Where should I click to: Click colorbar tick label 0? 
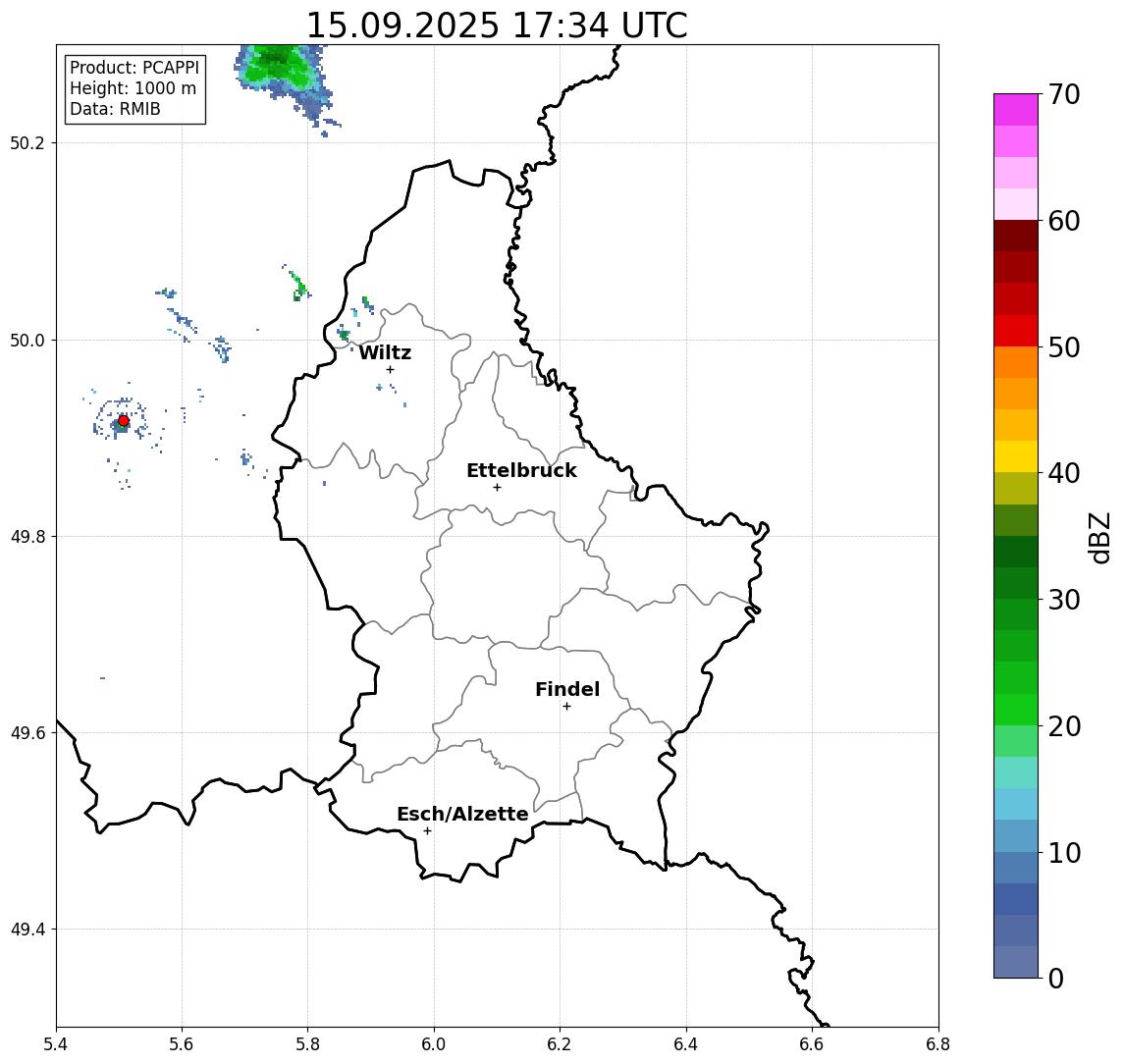click(1056, 978)
